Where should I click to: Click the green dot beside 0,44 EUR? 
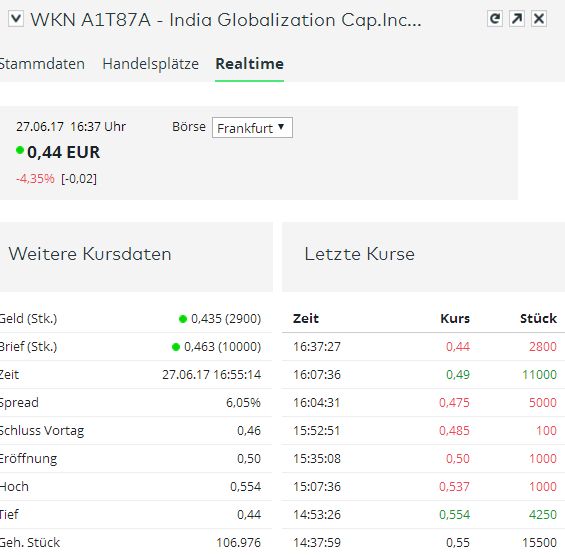pyautogui.click(x=20, y=150)
